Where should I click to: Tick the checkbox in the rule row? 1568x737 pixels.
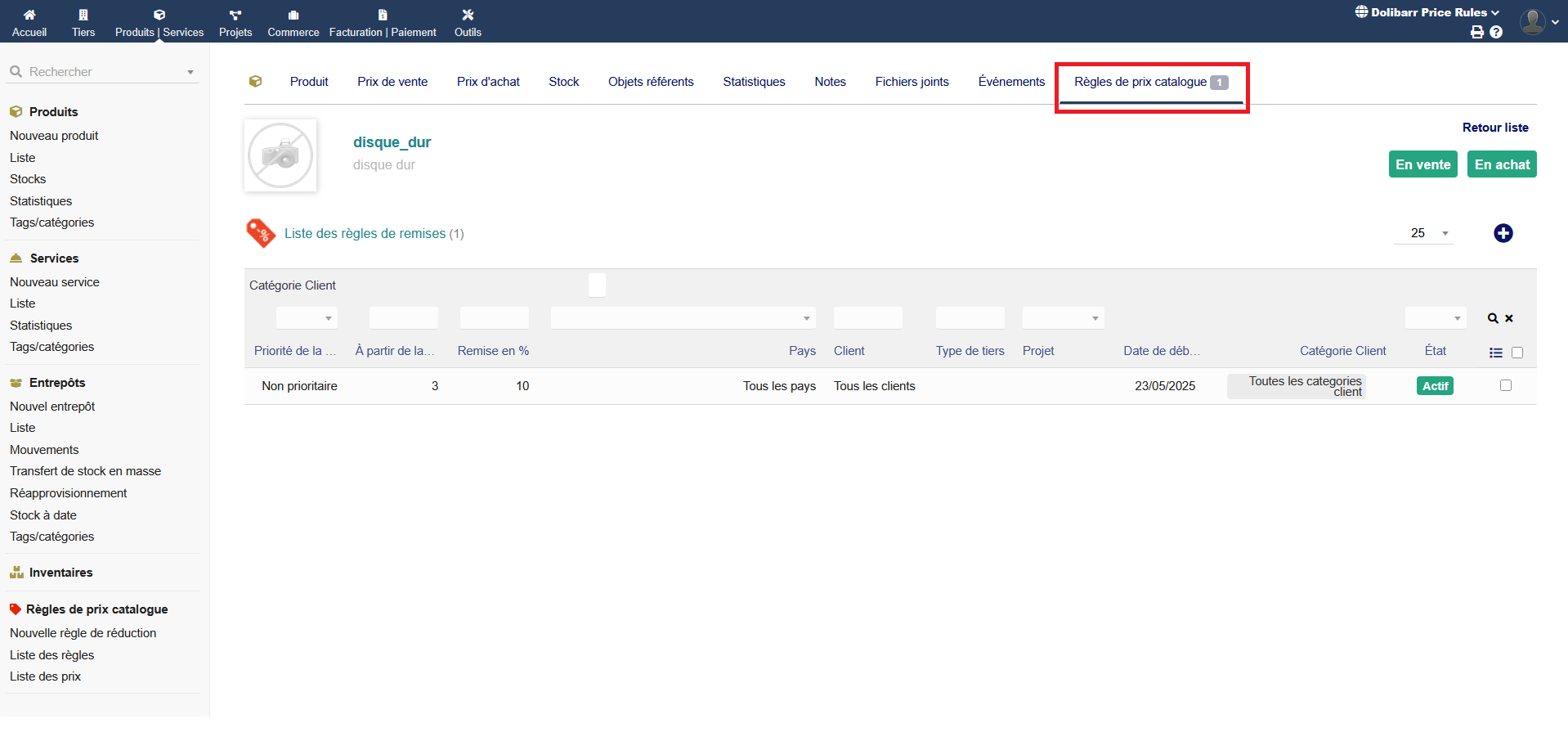(1505, 385)
